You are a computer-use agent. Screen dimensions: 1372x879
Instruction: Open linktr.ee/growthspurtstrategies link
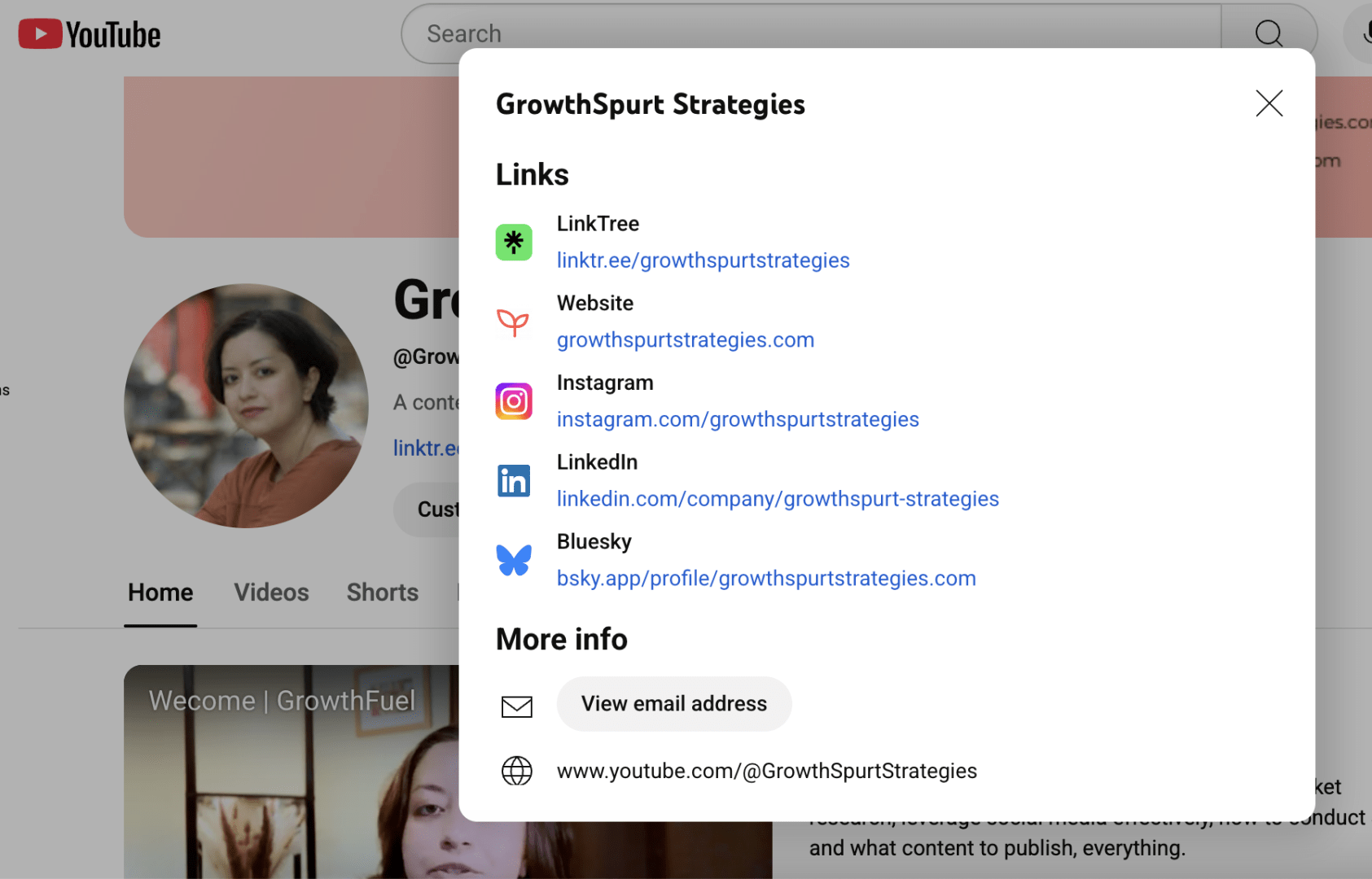[703, 260]
